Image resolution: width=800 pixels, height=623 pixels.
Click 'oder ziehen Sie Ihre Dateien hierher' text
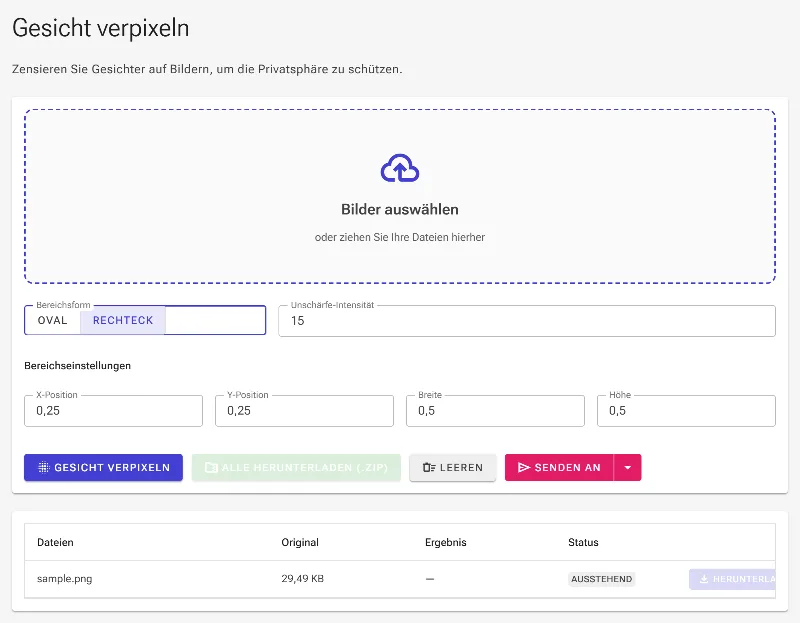click(x=400, y=237)
